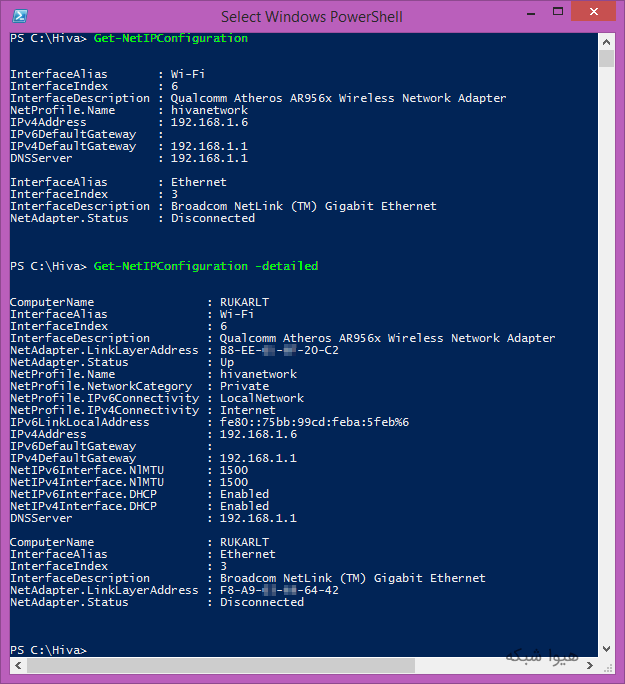This screenshot has height=684, width=625.
Task: Click the first Get-NetIPConfiguration command text
Action: point(170,38)
